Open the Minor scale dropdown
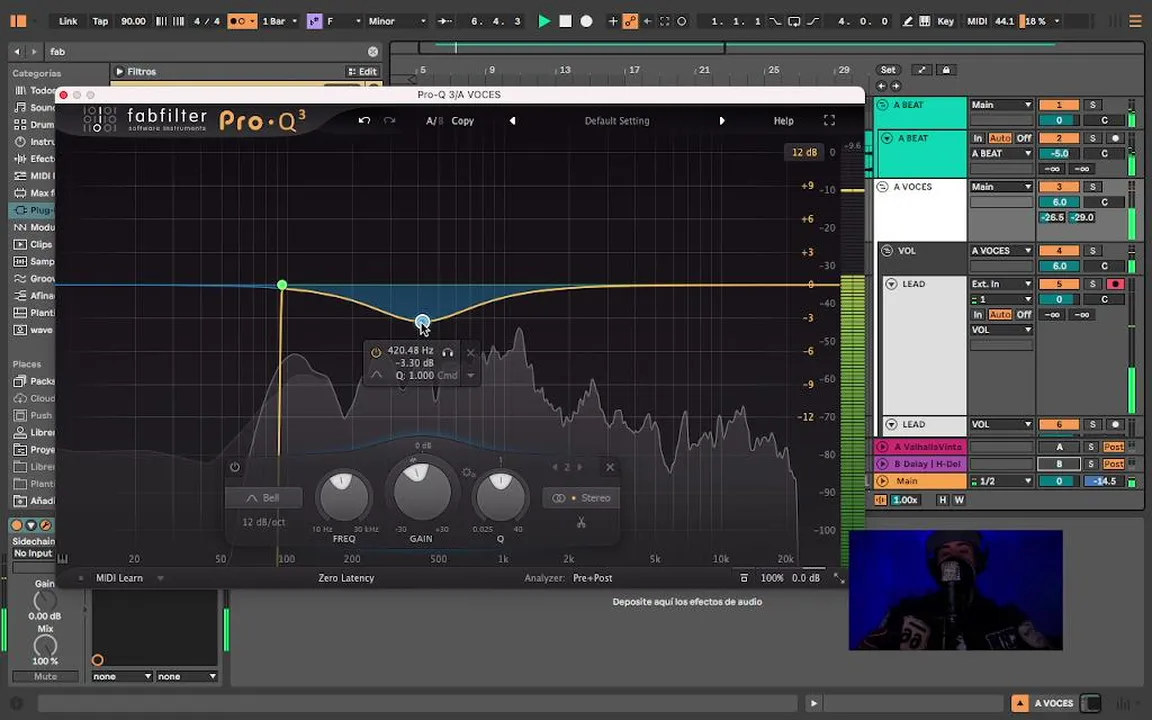 pyautogui.click(x=397, y=21)
